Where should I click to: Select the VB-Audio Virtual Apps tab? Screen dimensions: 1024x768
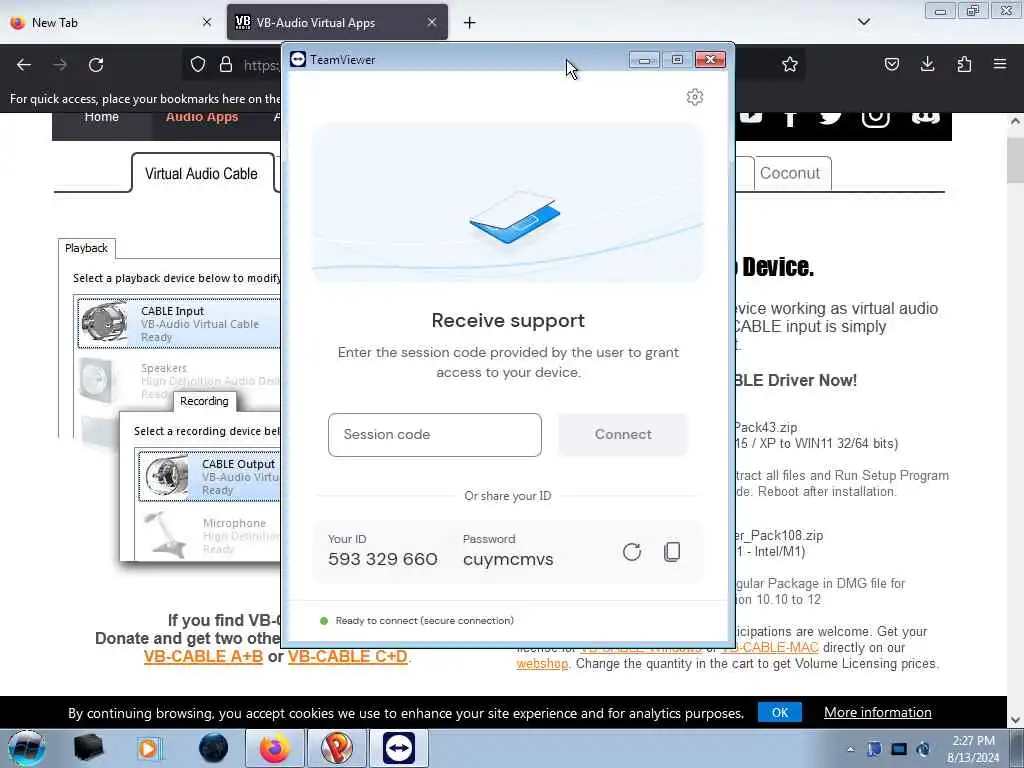pos(338,22)
